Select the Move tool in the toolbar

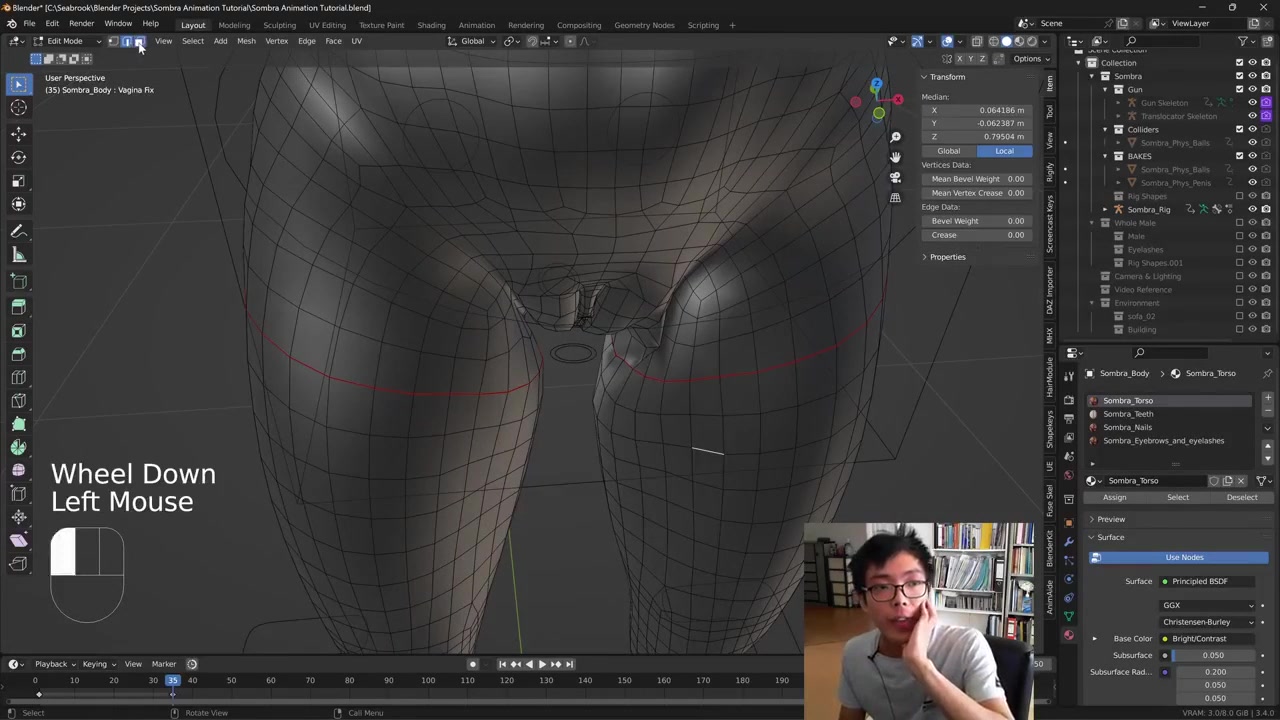[x=18, y=133]
